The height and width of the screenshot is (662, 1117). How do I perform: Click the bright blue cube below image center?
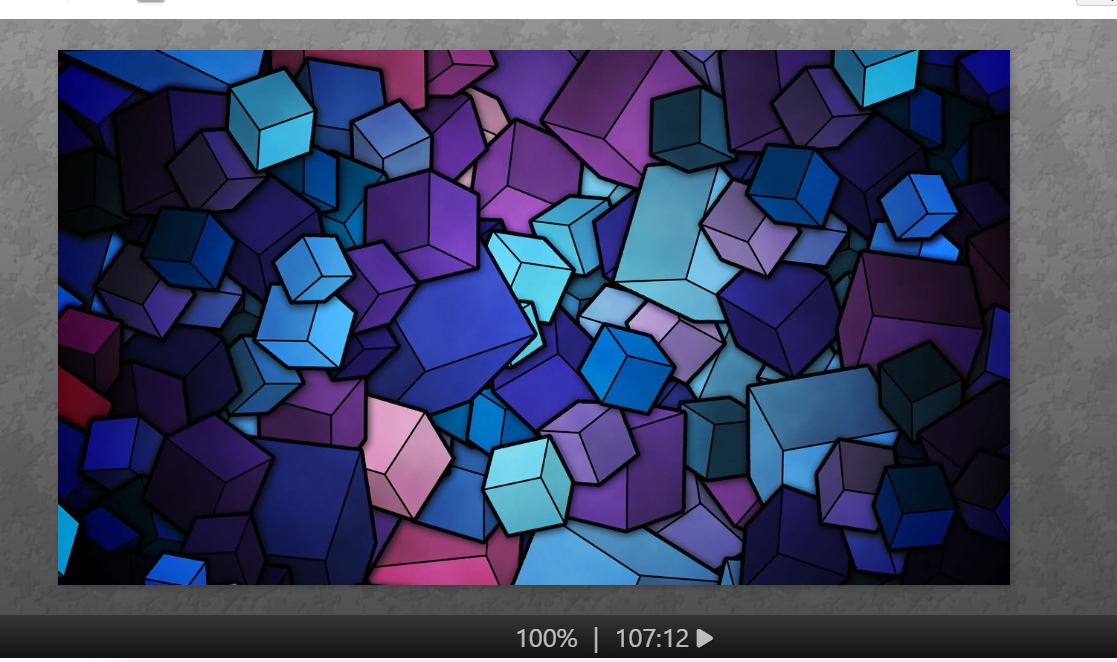(627, 367)
